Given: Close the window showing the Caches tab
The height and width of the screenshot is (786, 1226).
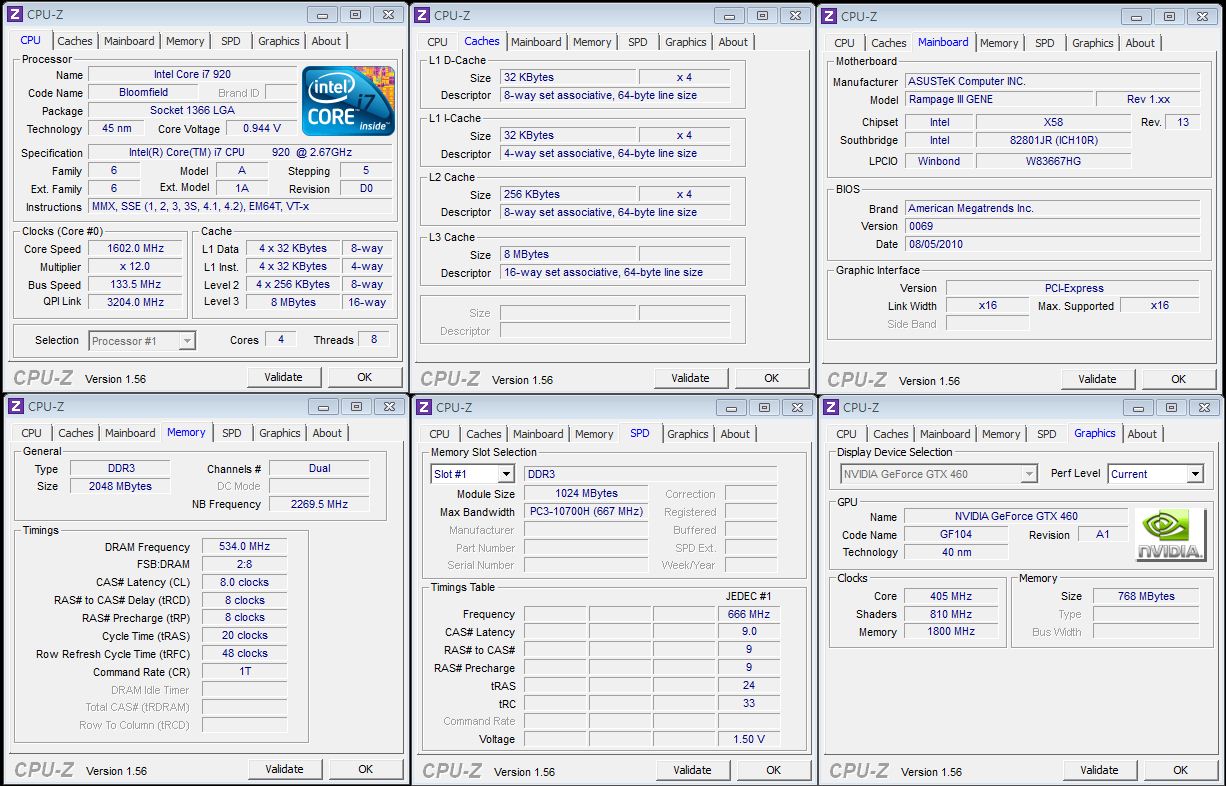Looking at the screenshot, I should [794, 15].
